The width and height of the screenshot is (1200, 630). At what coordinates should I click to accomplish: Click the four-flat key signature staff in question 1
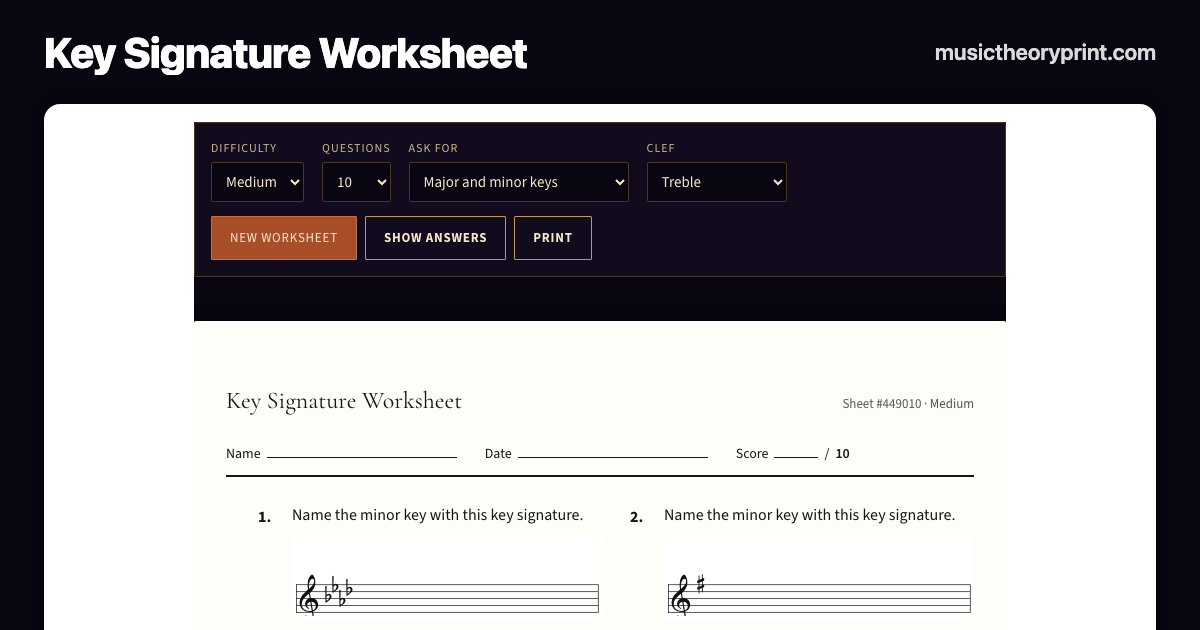[447, 598]
